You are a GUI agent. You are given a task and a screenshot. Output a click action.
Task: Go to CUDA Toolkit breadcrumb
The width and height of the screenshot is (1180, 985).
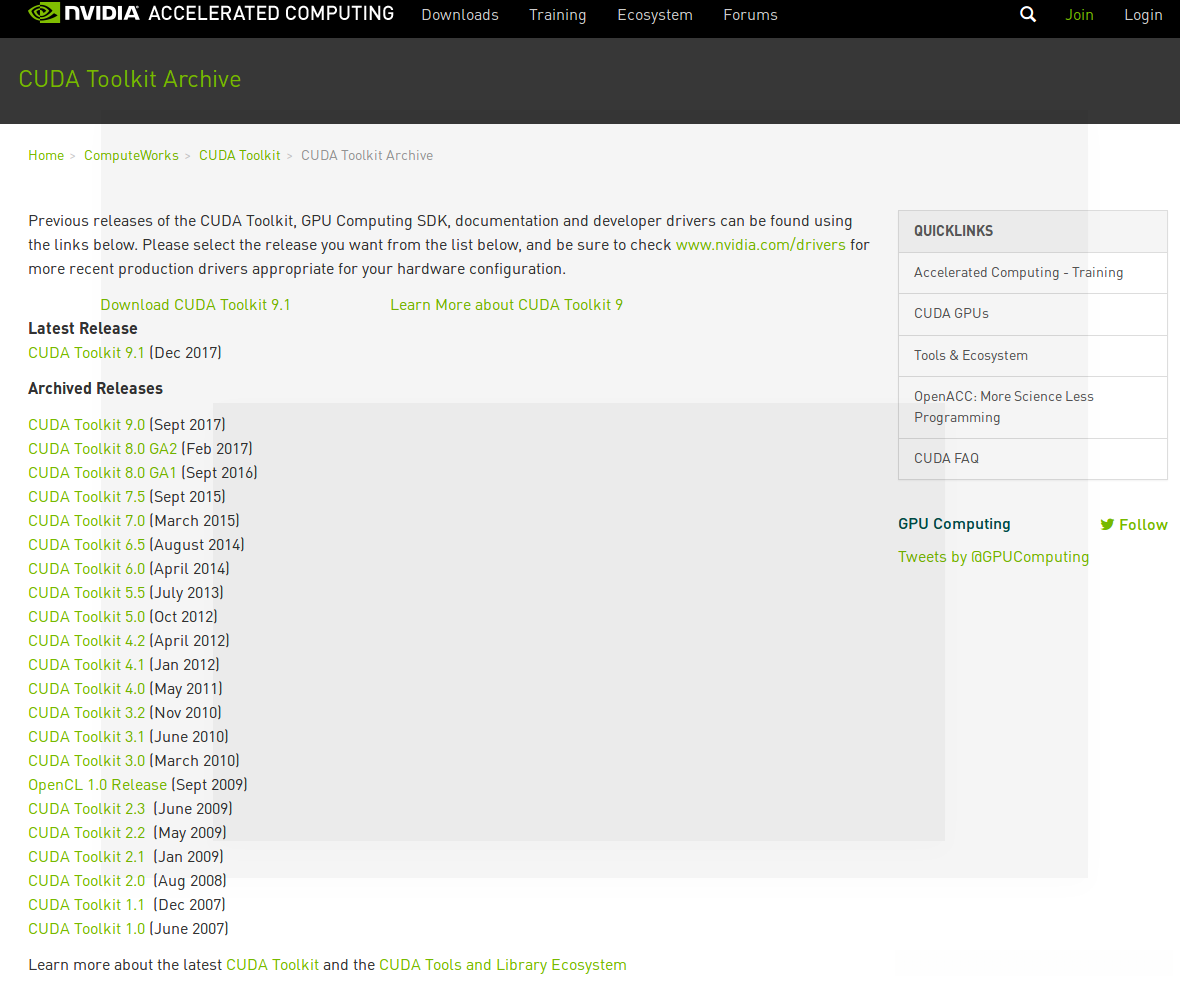coord(239,155)
